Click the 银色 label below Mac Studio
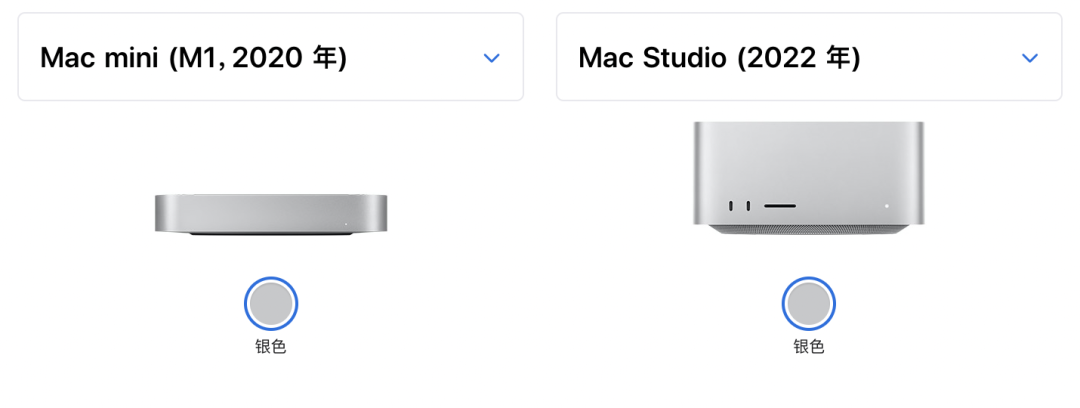This screenshot has width=1080, height=408. pyautogui.click(x=808, y=347)
